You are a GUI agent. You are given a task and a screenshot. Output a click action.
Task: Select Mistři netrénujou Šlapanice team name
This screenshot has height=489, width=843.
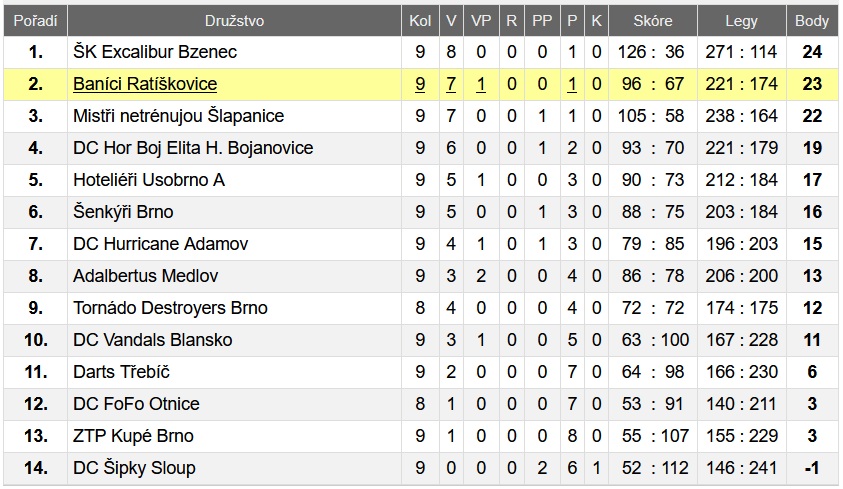coord(179,116)
